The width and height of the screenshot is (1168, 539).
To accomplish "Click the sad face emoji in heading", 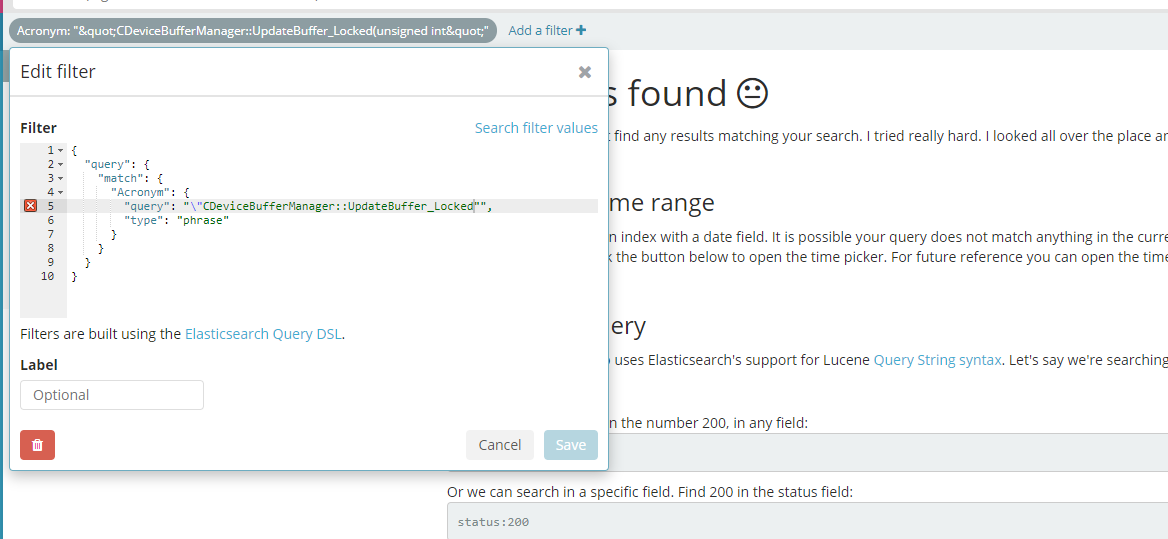I will tap(752, 94).
